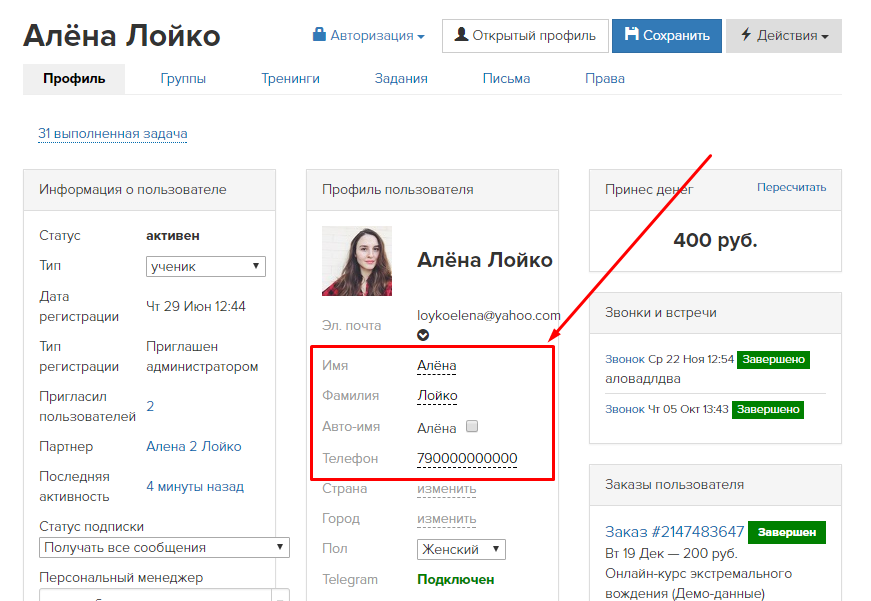Toggle the Авто-имя checkbox

(x=472, y=426)
